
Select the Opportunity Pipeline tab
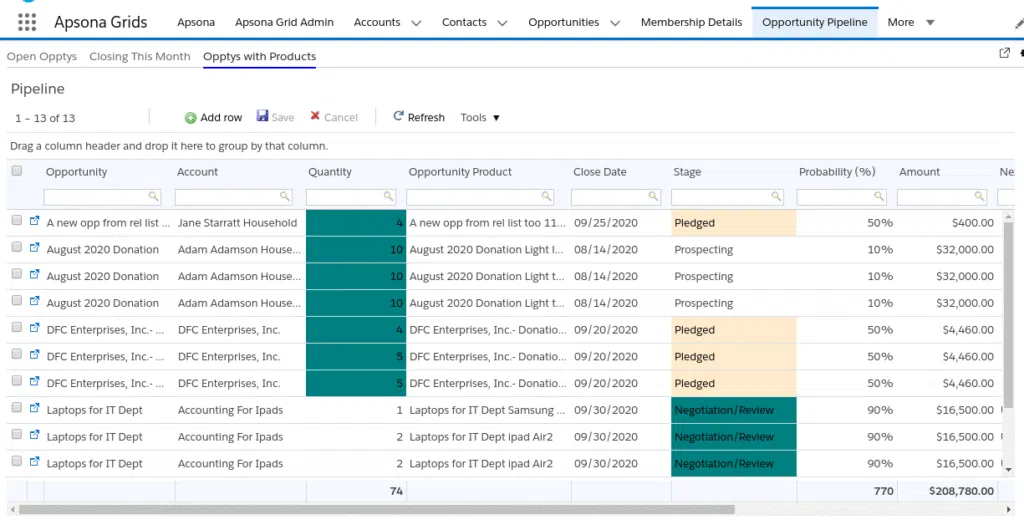tap(814, 22)
